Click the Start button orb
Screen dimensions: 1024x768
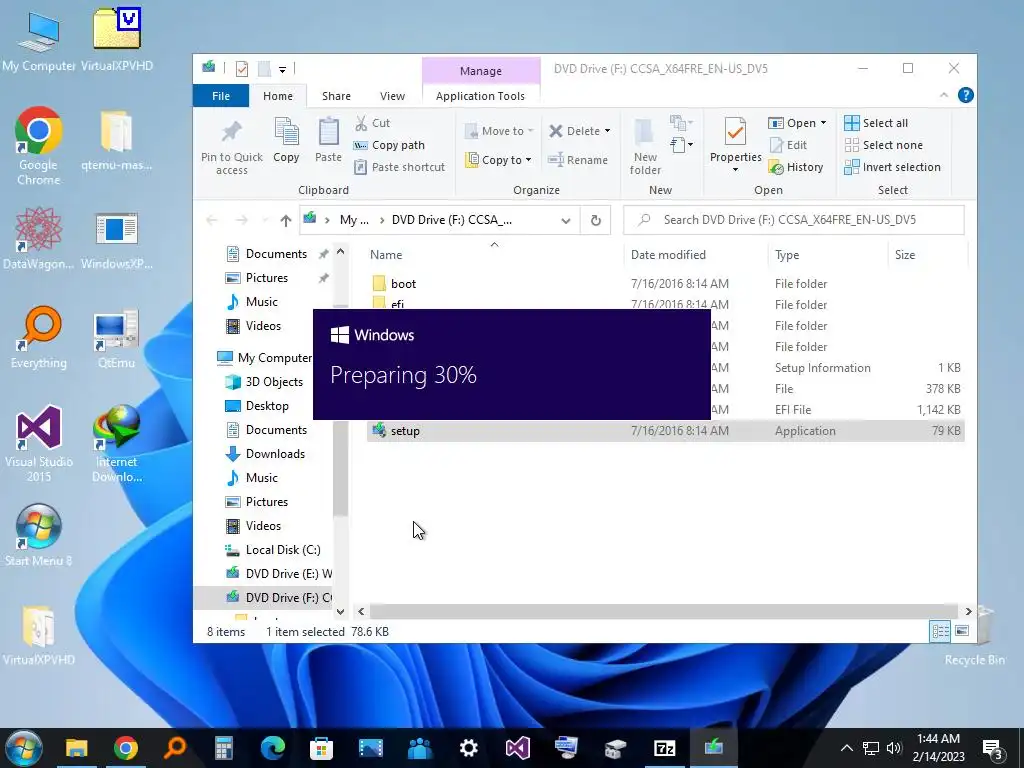tap(24, 748)
